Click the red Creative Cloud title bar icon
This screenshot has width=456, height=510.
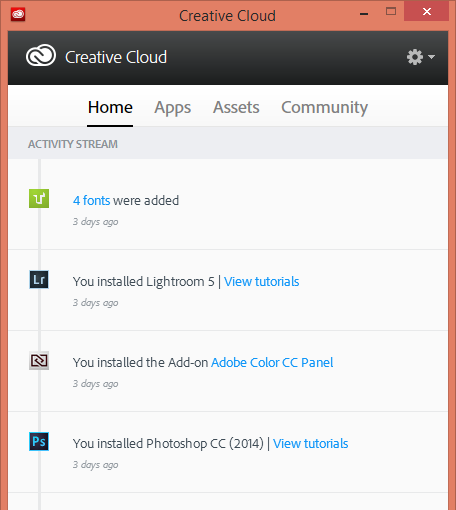(18, 15)
